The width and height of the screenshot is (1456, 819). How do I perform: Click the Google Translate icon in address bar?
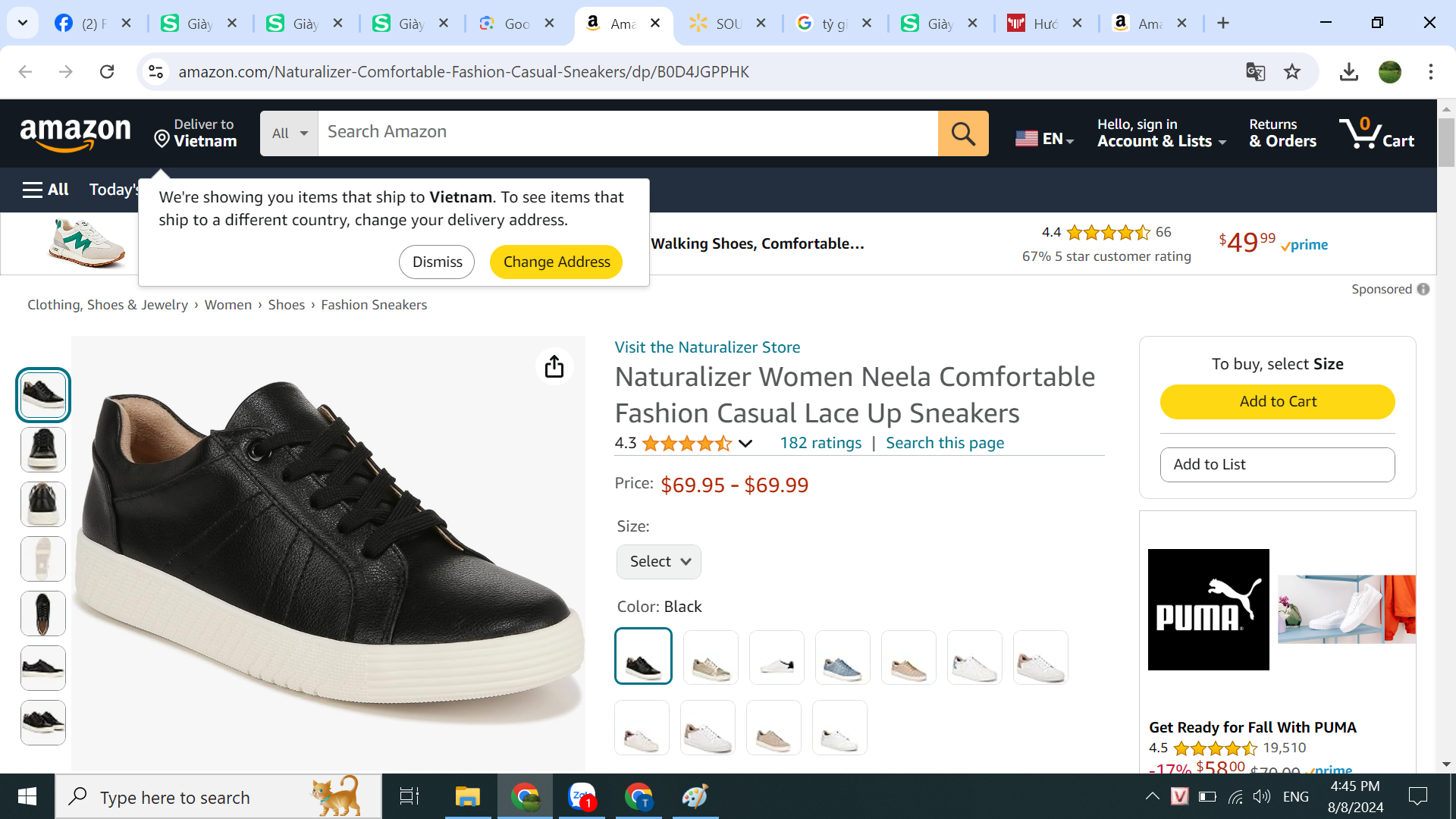[1255, 71]
